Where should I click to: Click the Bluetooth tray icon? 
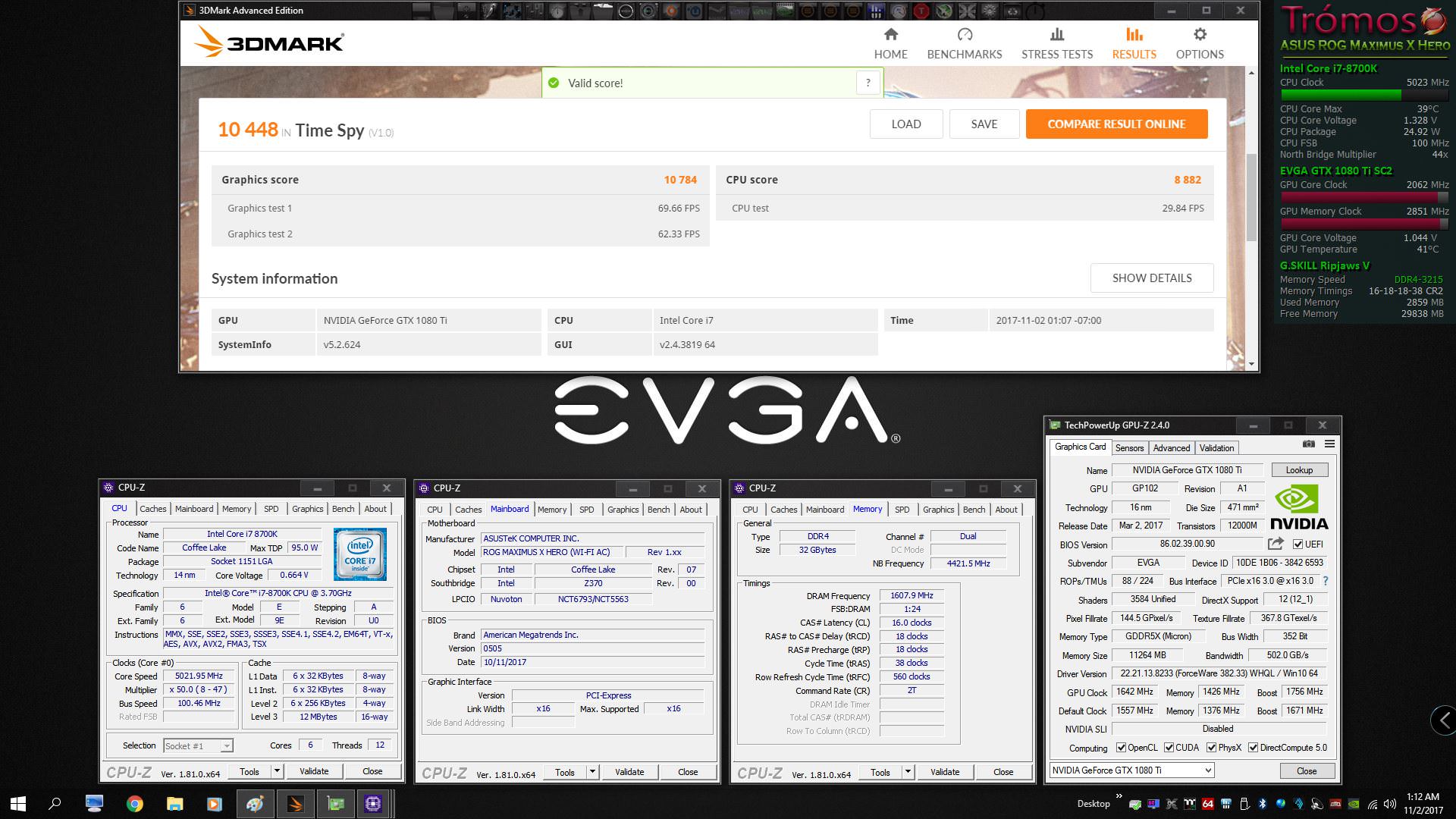(1263, 804)
